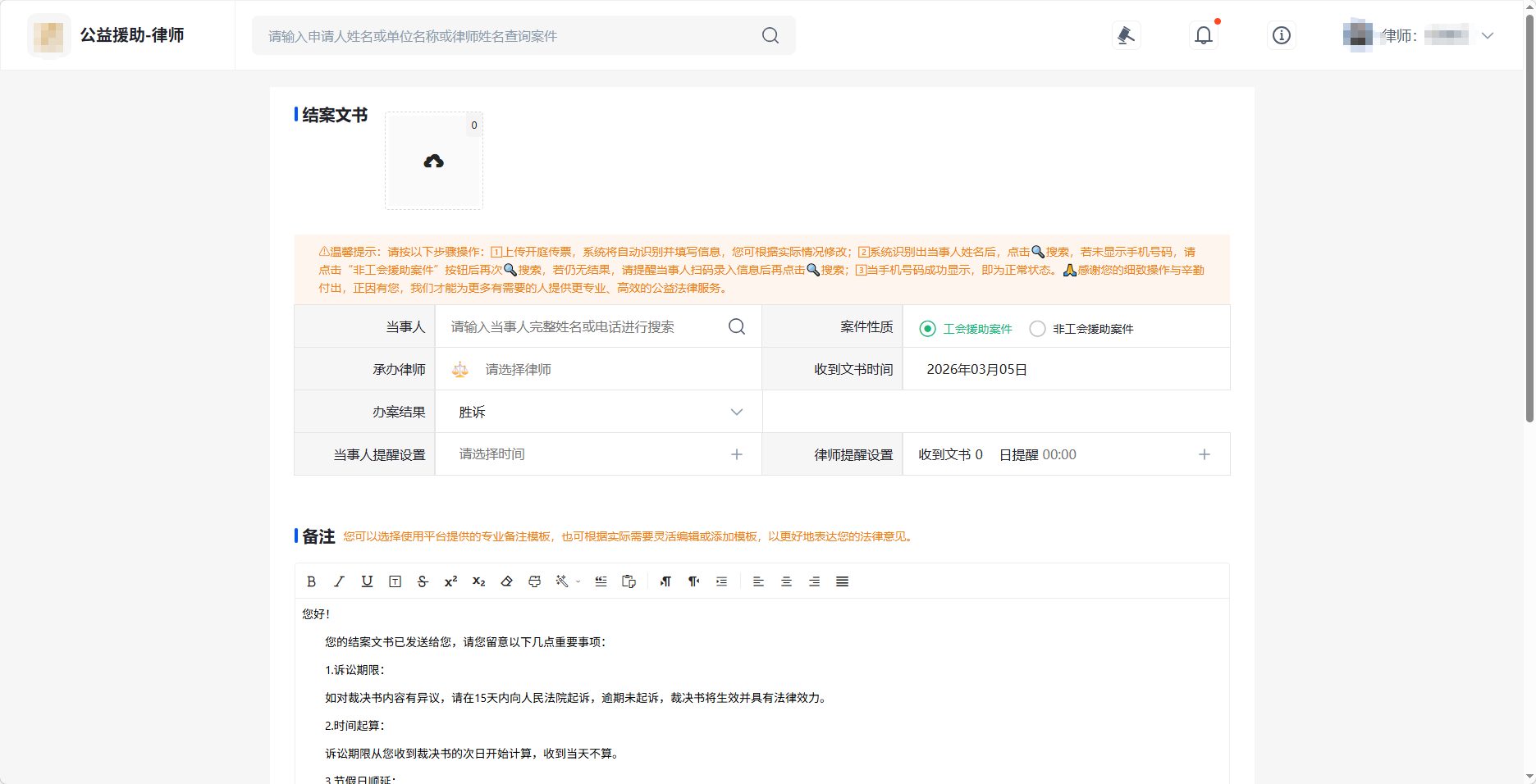
Task: Open the notification bell
Action: tap(1203, 35)
